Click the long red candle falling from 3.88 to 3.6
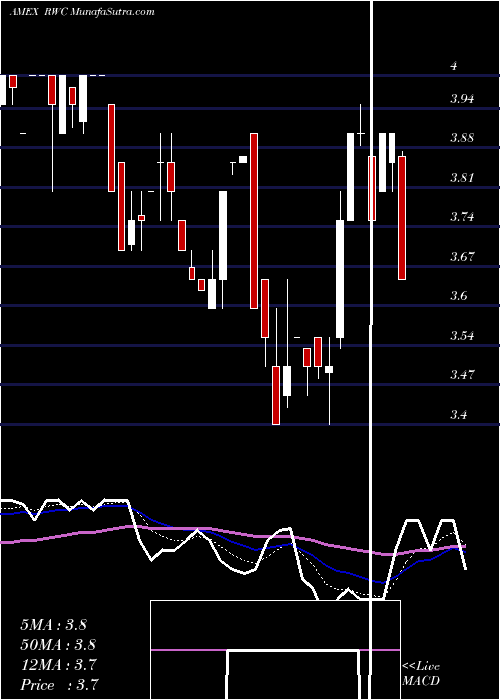The image size is (500, 700). coord(254,221)
